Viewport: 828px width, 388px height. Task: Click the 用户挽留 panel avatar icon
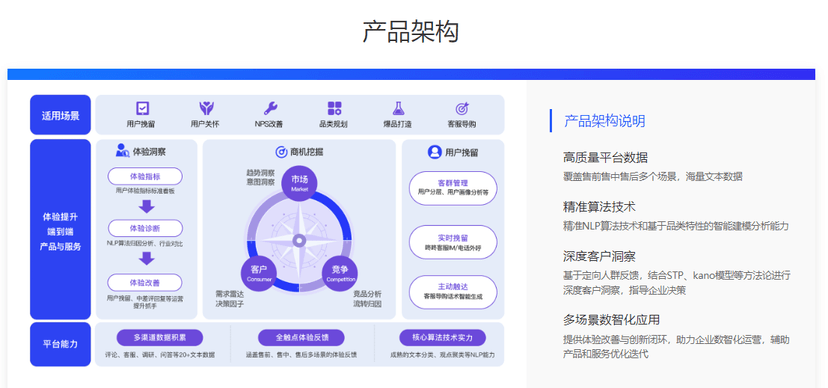click(434, 152)
